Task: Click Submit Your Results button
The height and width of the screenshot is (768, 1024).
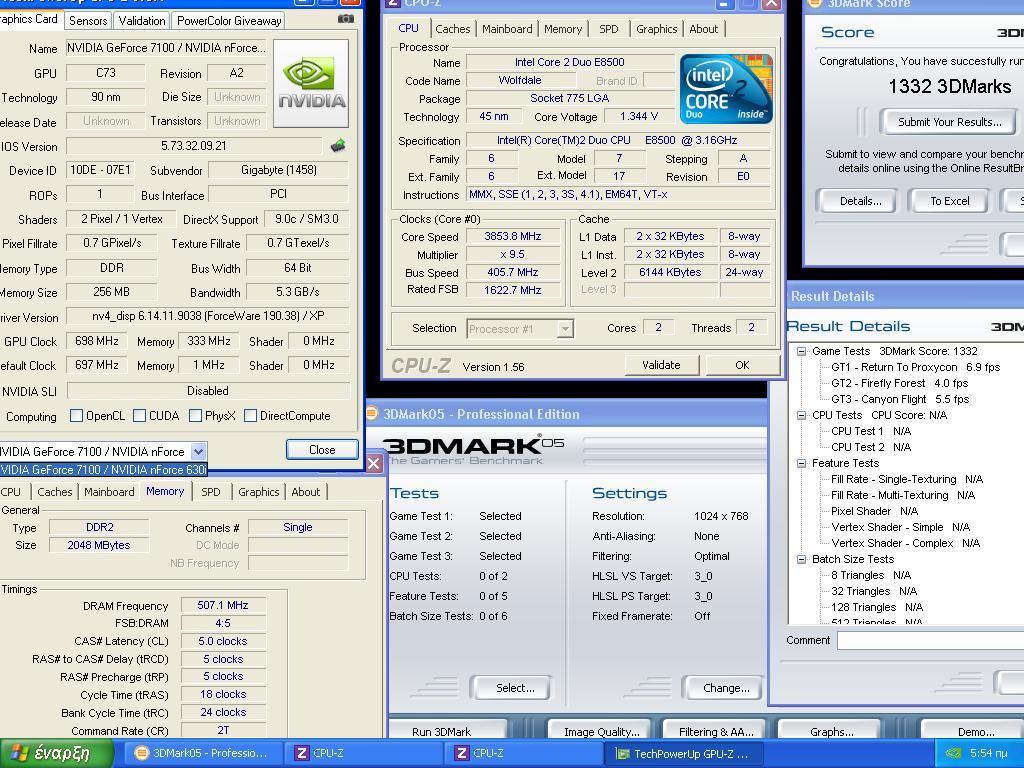Action: [949, 121]
